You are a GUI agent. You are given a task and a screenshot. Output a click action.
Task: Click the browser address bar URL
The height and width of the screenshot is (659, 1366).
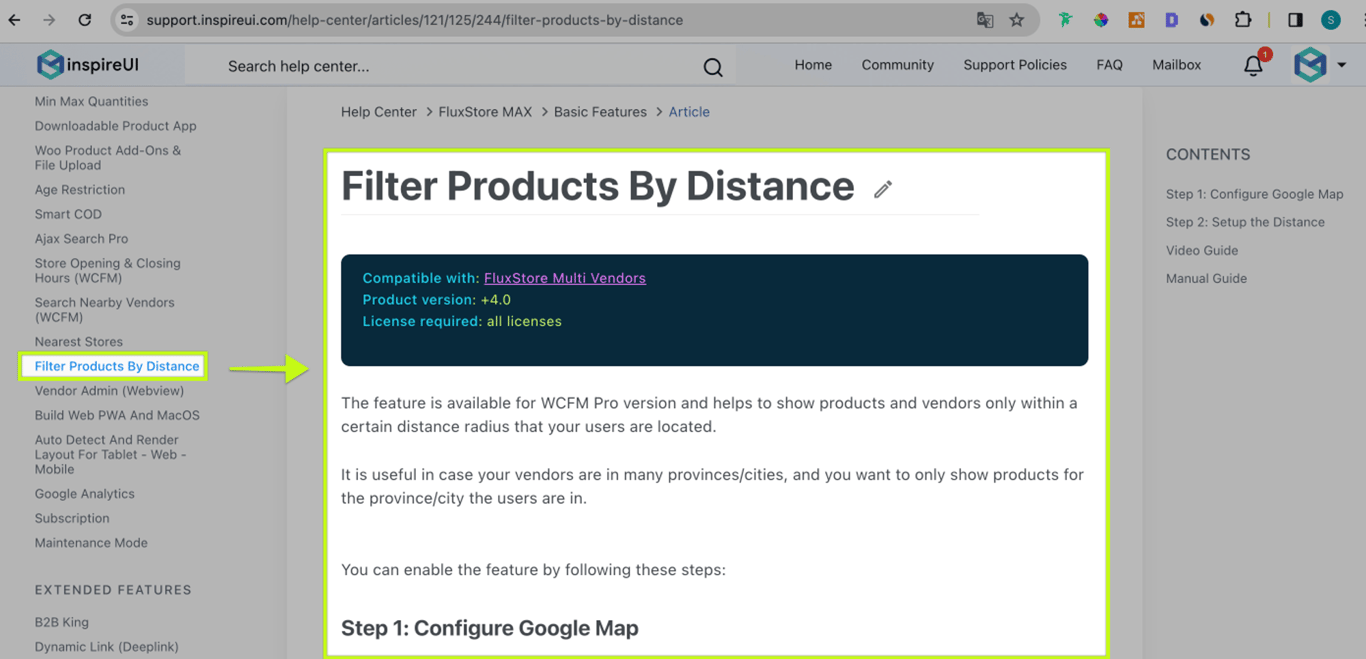[x=415, y=20]
